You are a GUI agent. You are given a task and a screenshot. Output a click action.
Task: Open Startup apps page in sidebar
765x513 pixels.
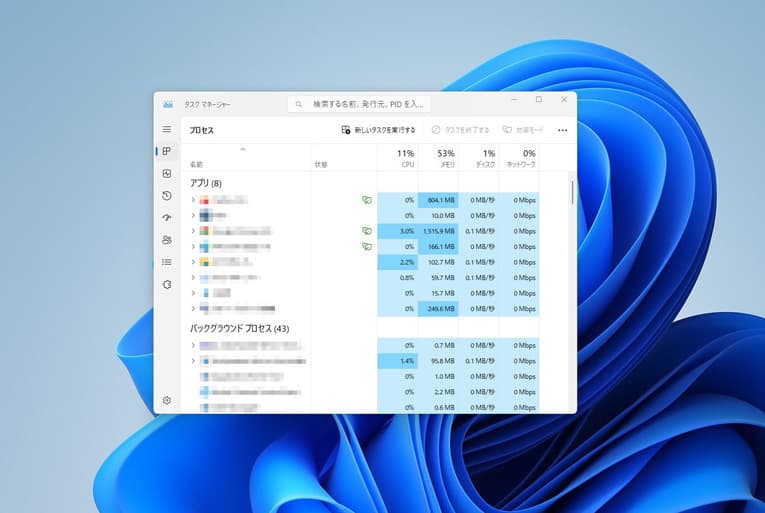167,218
